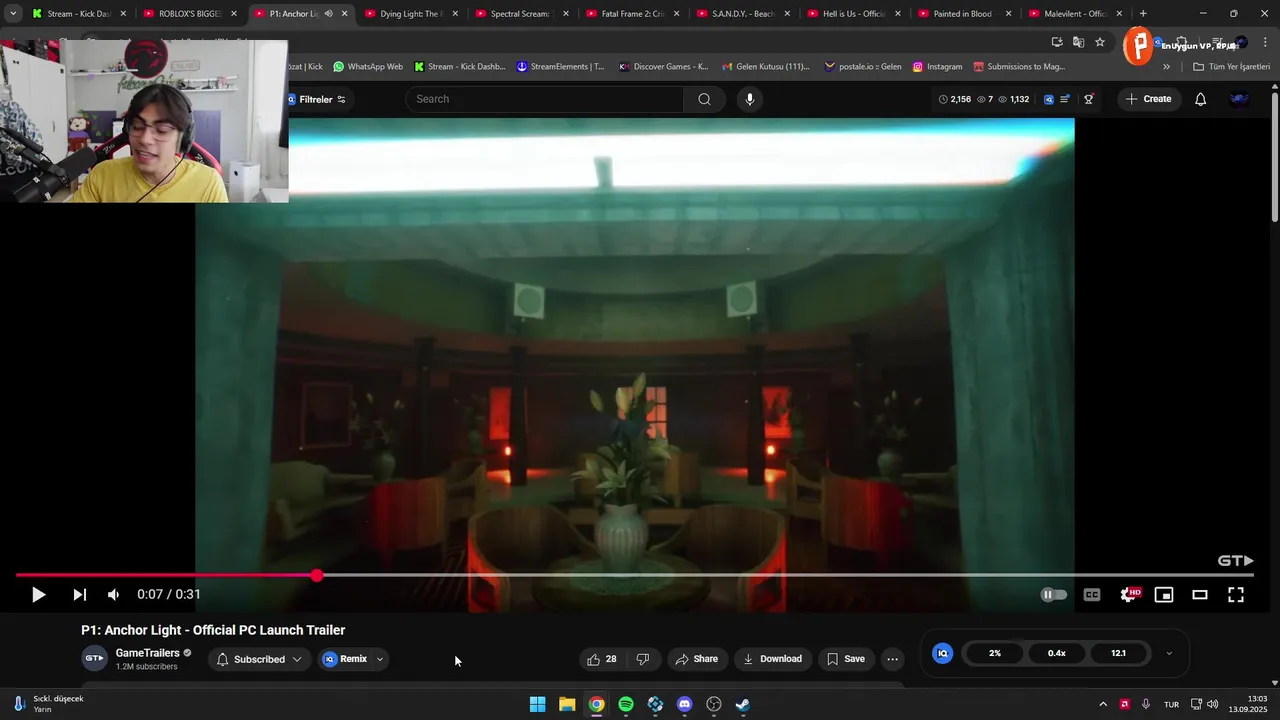Switch to the Dying Light tab
This screenshot has height=720, width=1280.
tap(411, 14)
